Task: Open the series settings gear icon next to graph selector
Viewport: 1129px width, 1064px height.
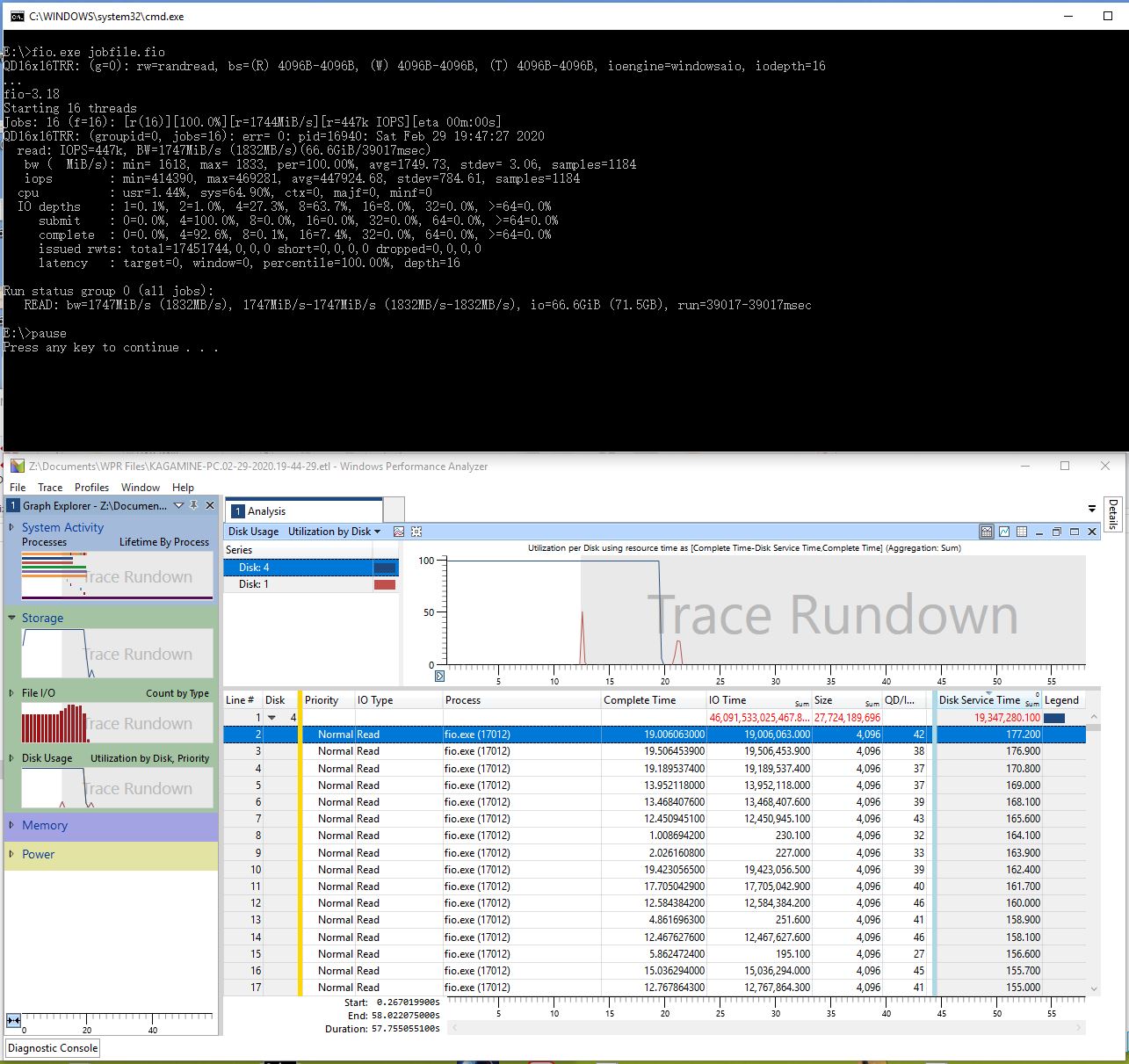Action: [x=416, y=532]
